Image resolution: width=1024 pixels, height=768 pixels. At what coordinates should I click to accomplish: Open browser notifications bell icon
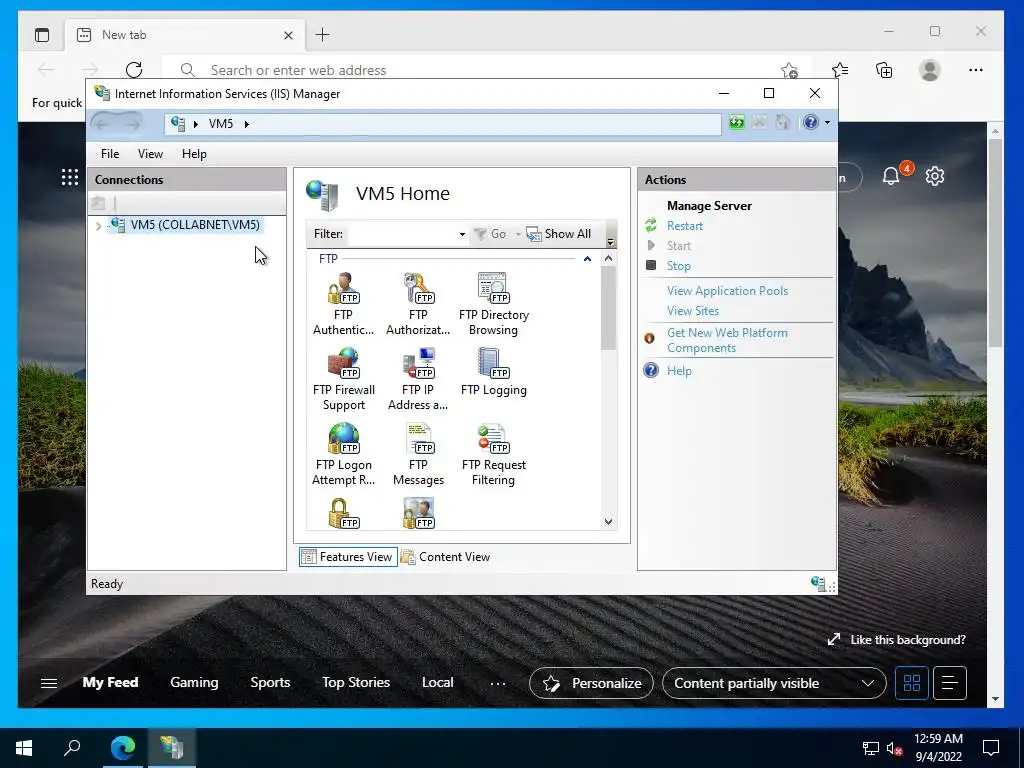[891, 176]
